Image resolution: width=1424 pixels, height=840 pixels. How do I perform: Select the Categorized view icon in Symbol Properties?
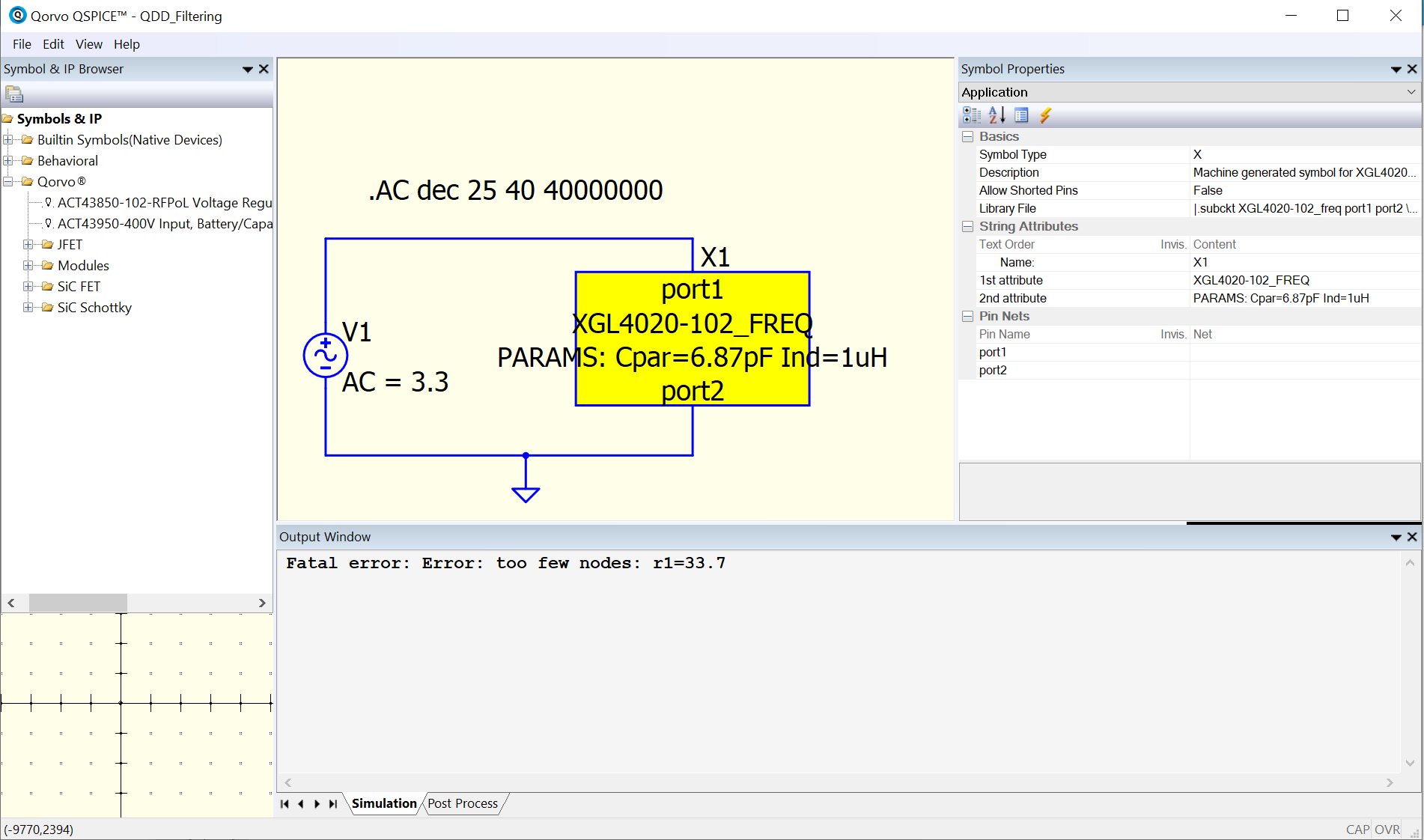pyautogui.click(x=972, y=115)
